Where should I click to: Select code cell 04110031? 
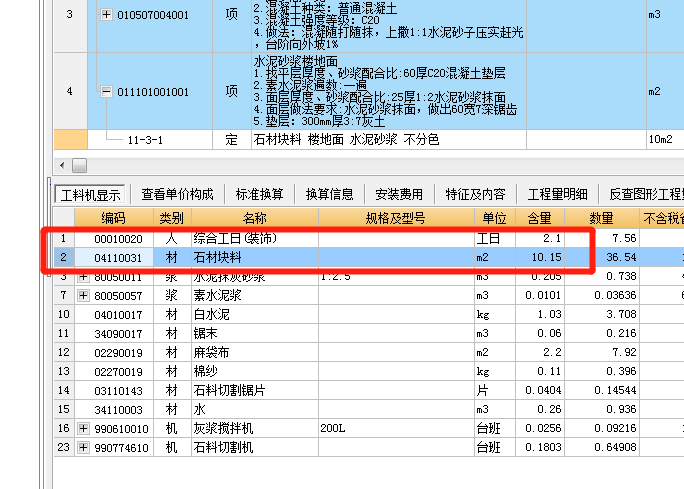pos(114,257)
